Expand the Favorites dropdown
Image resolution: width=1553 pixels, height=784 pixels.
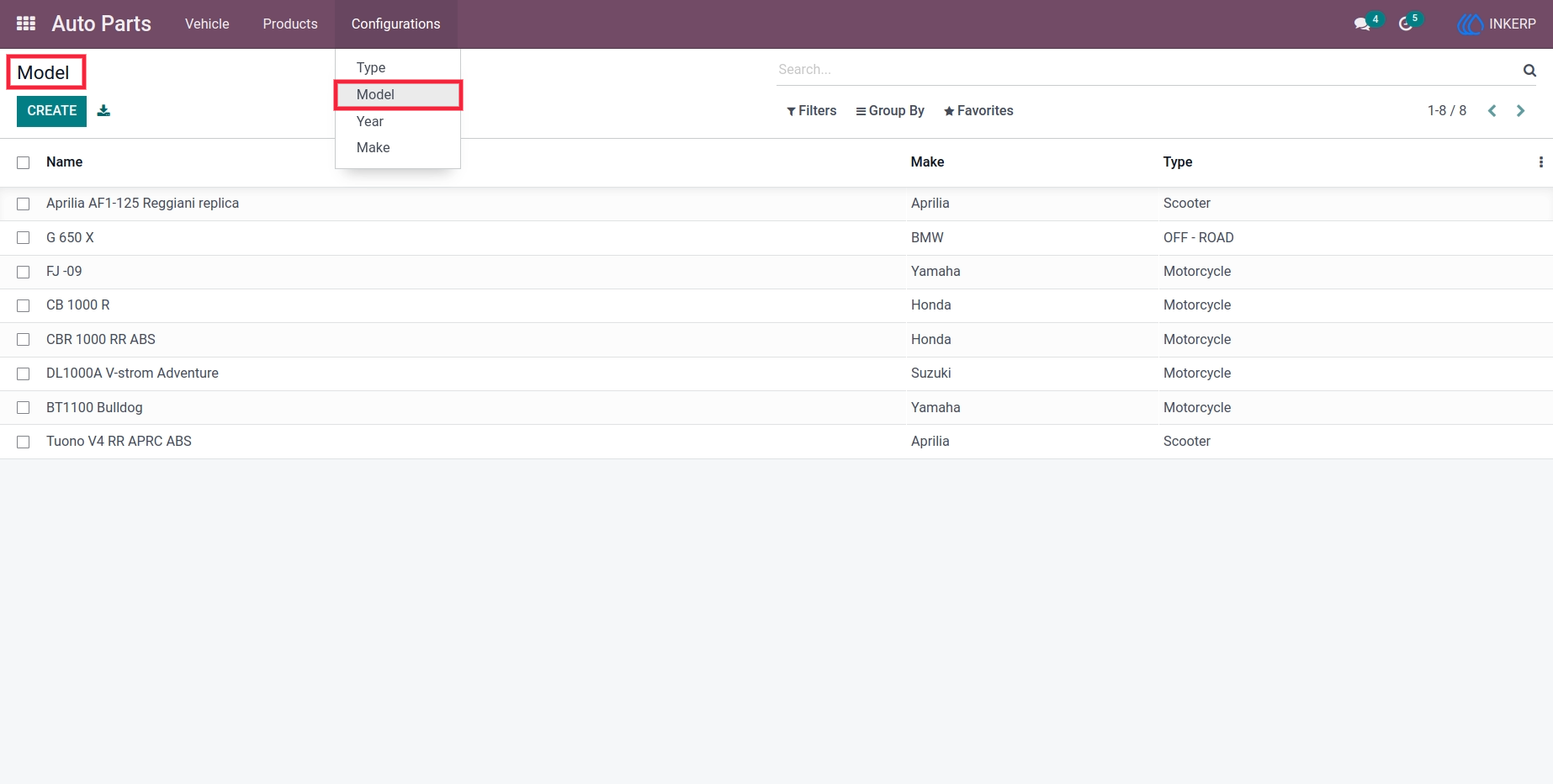pyautogui.click(x=978, y=111)
